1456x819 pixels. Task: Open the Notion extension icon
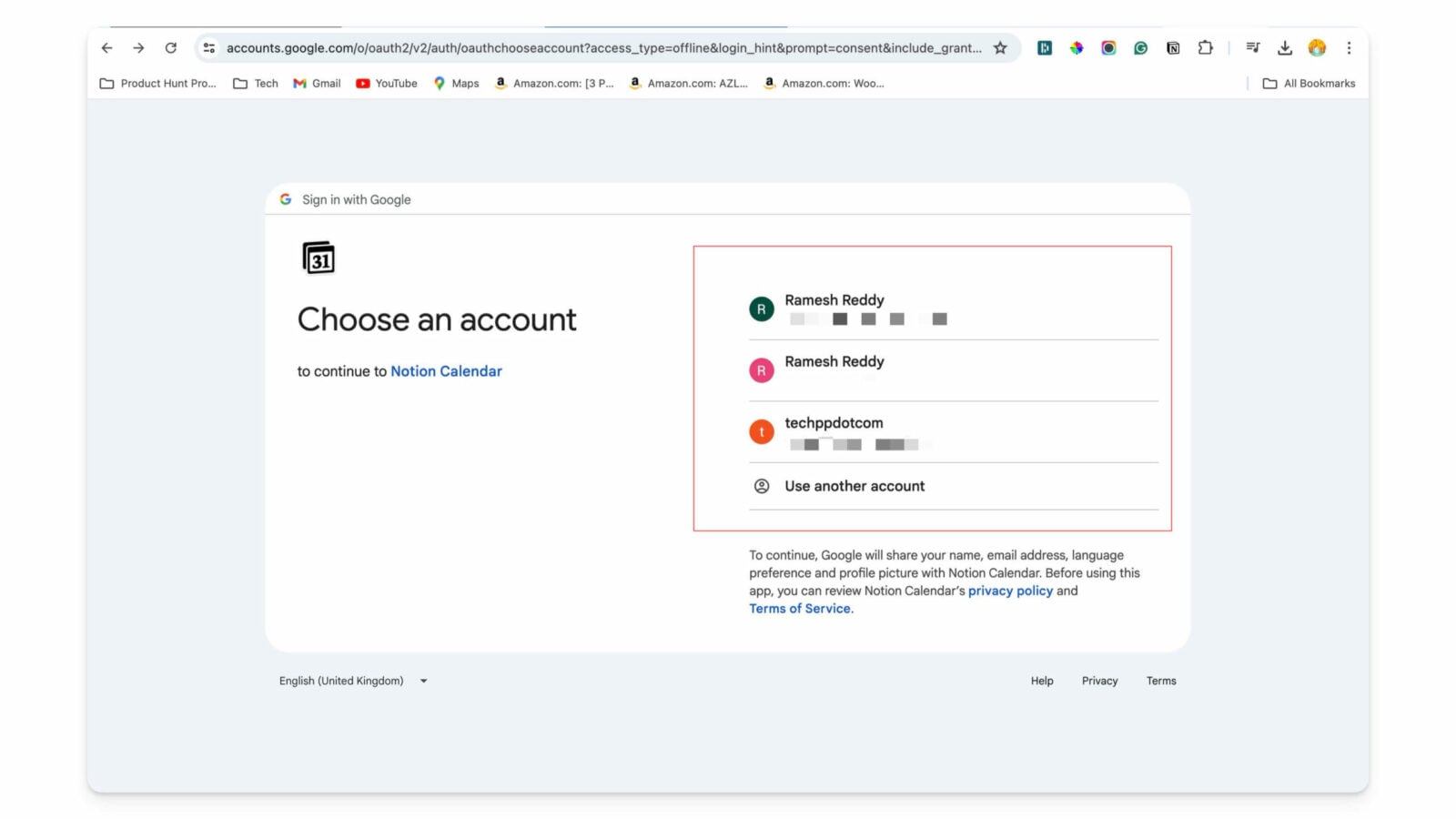[x=1173, y=47]
